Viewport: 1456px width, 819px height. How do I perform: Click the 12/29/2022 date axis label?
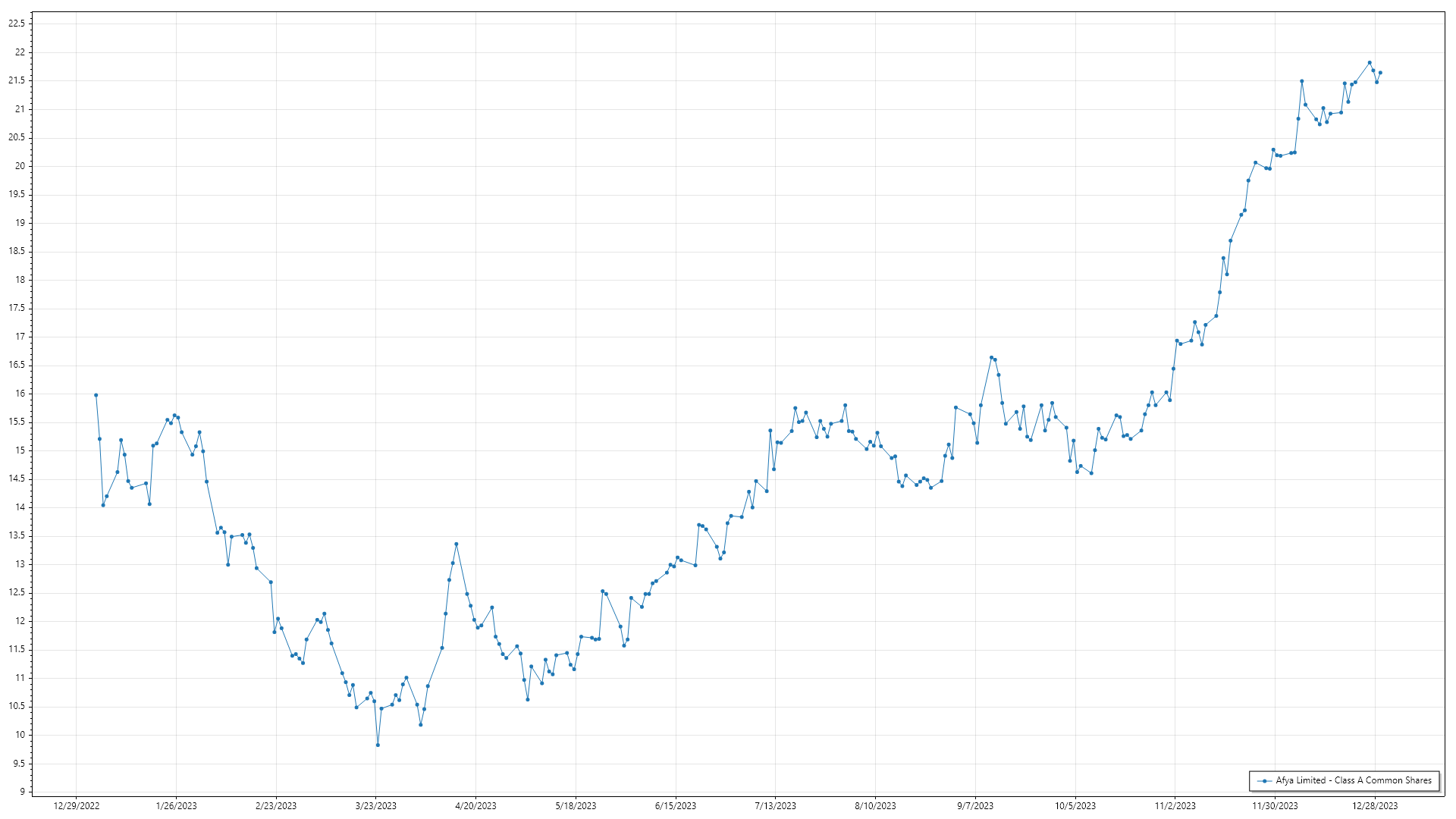point(77,806)
